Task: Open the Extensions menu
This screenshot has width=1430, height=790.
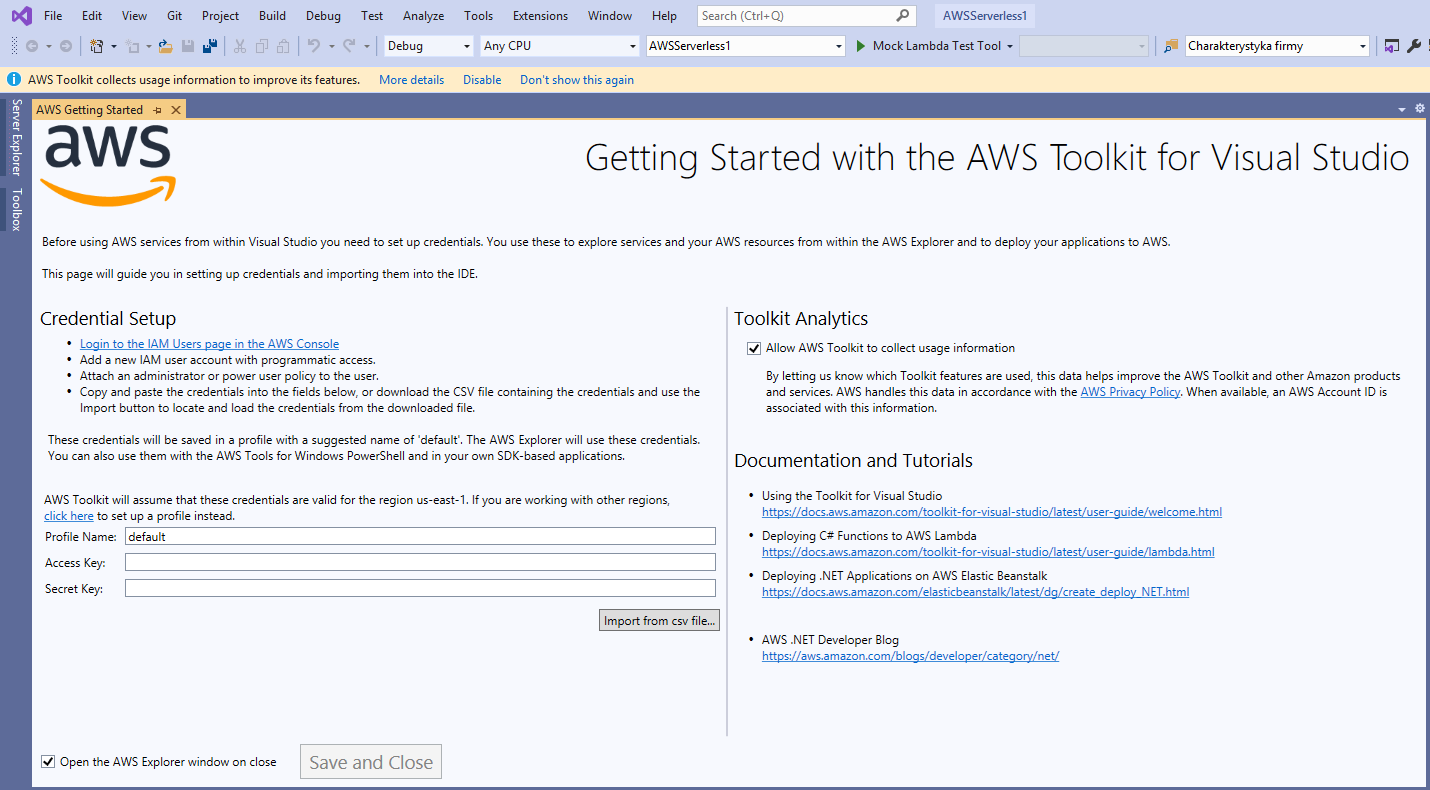Action: [x=540, y=16]
